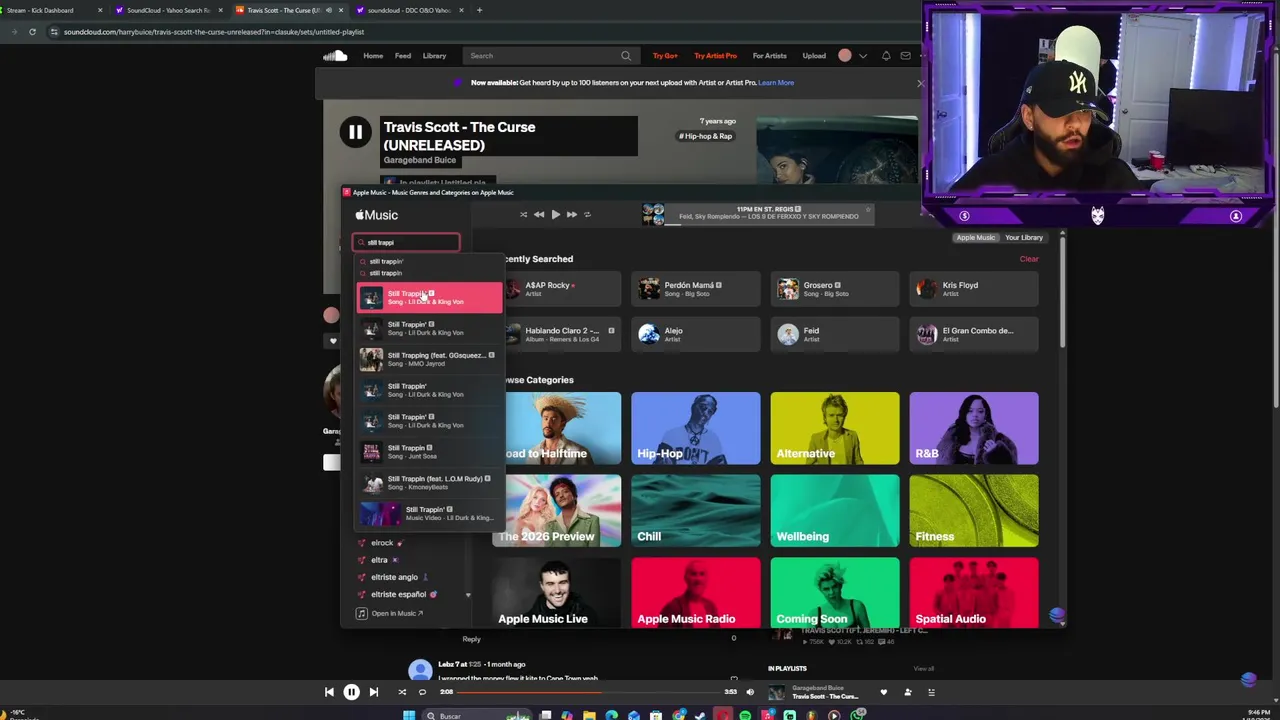The height and width of the screenshot is (720, 1280).
Task: Open the eltriste español playlist
Action: coord(398,594)
